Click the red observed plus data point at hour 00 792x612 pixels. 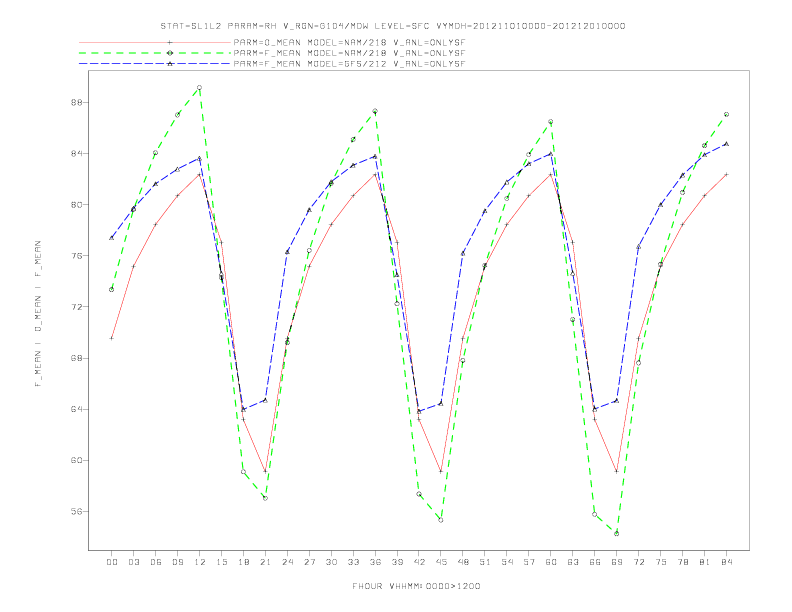coord(112,338)
